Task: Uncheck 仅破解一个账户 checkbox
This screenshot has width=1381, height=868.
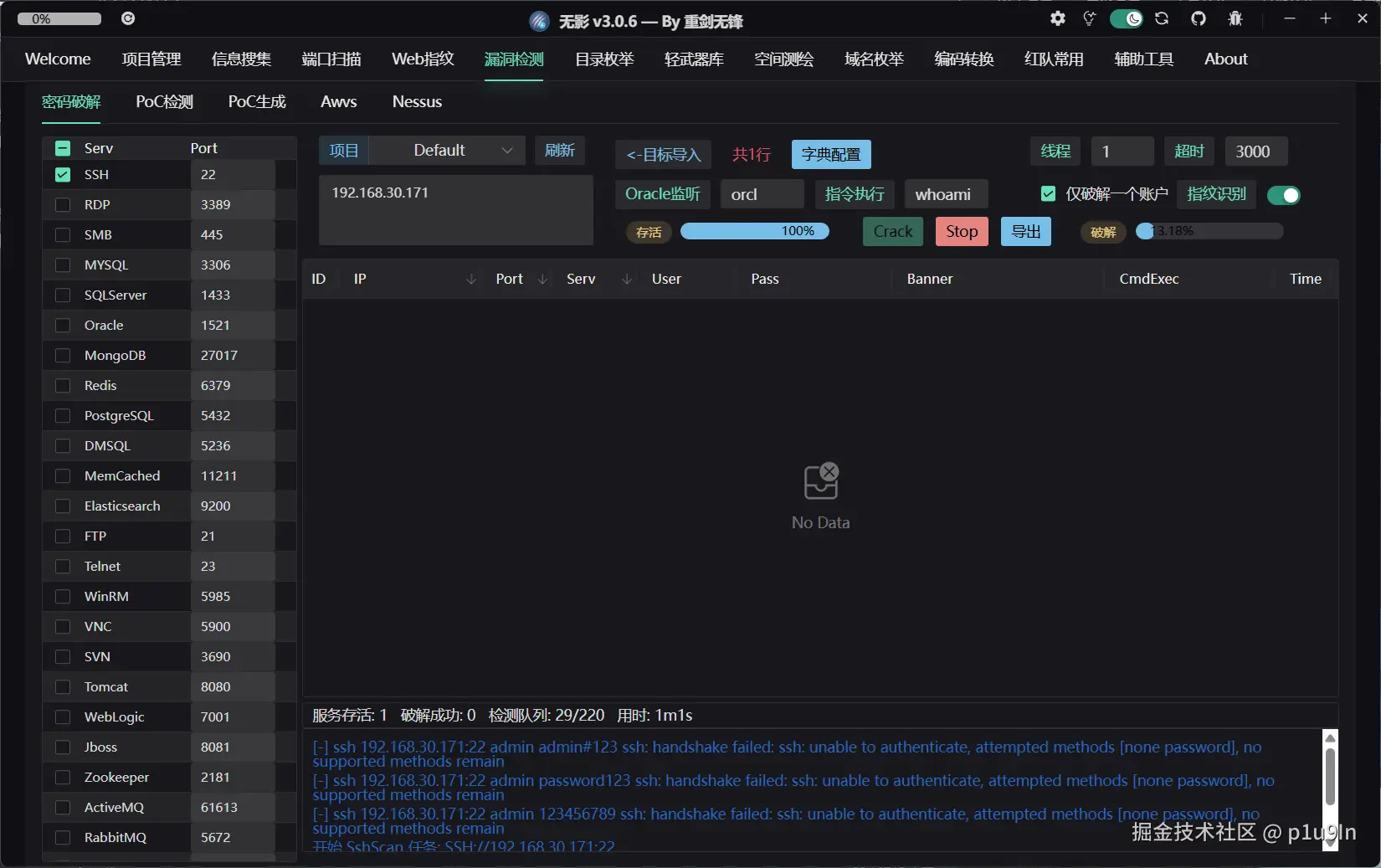Action: pos(1048,194)
